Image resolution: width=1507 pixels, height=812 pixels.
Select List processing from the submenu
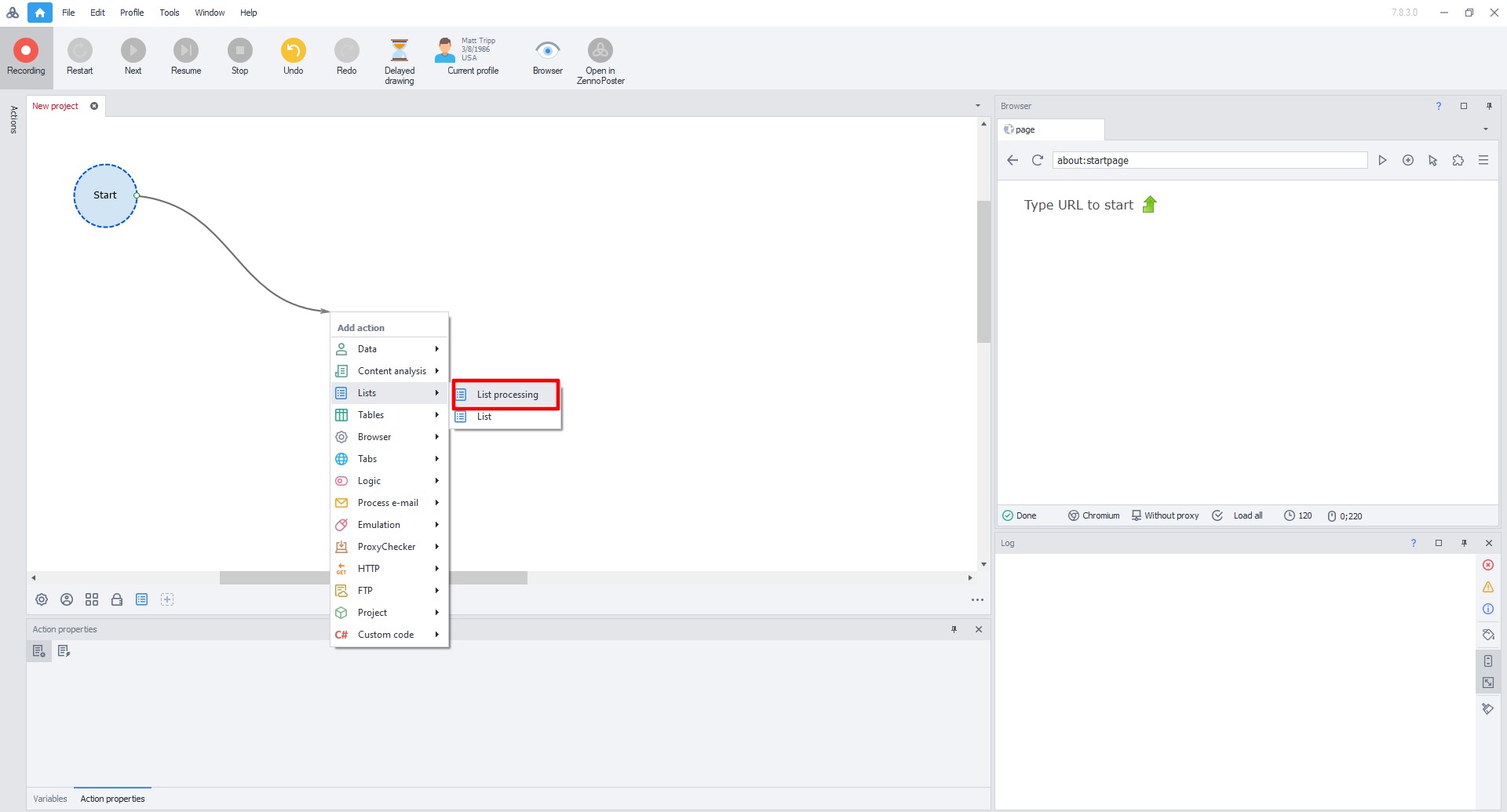pos(507,395)
